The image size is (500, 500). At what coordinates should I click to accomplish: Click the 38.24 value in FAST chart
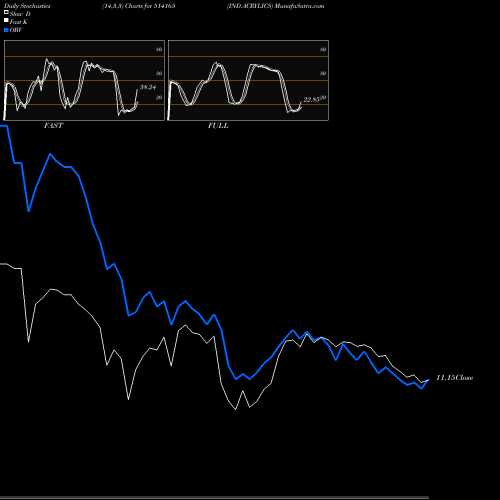[x=148, y=87]
